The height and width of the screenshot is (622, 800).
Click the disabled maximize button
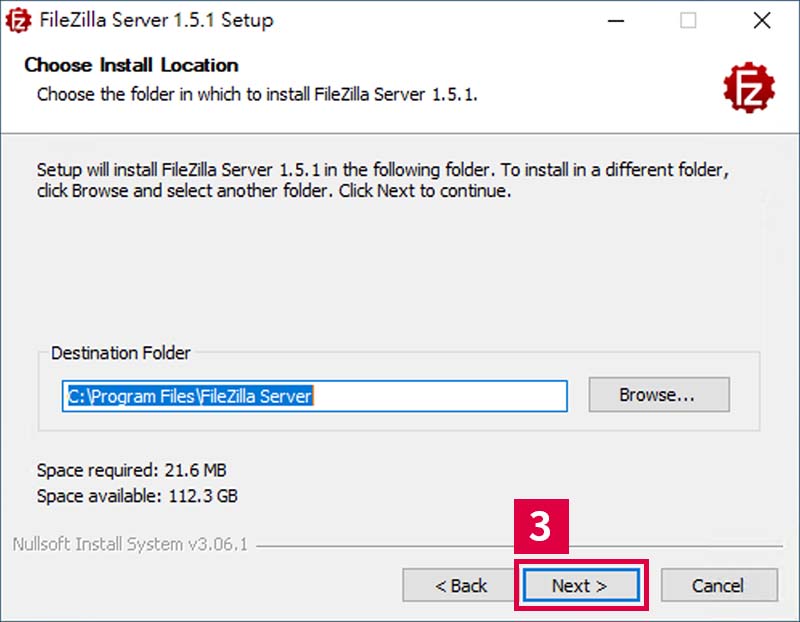pyautogui.click(x=688, y=21)
